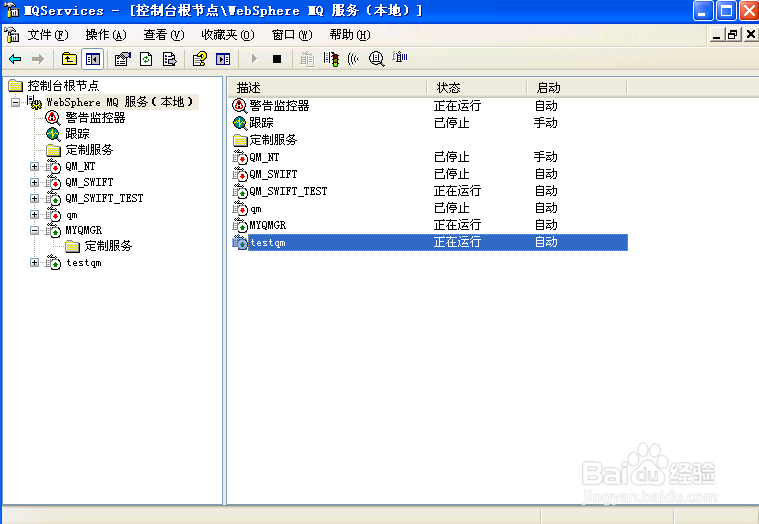
Task: Click the QM_NT queue manager icon in list
Action: tap(240, 157)
